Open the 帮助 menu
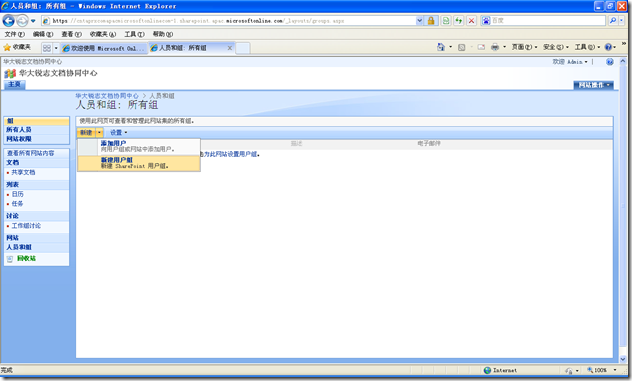Screen dimensions: 632x381 163,34
